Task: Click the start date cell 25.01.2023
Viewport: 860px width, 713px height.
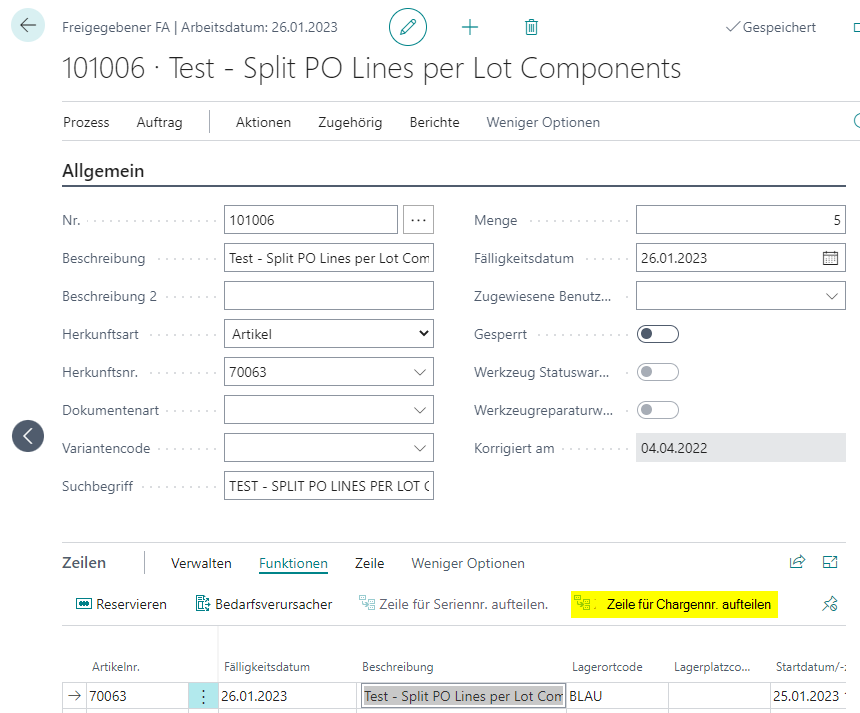Action: point(808,696)
